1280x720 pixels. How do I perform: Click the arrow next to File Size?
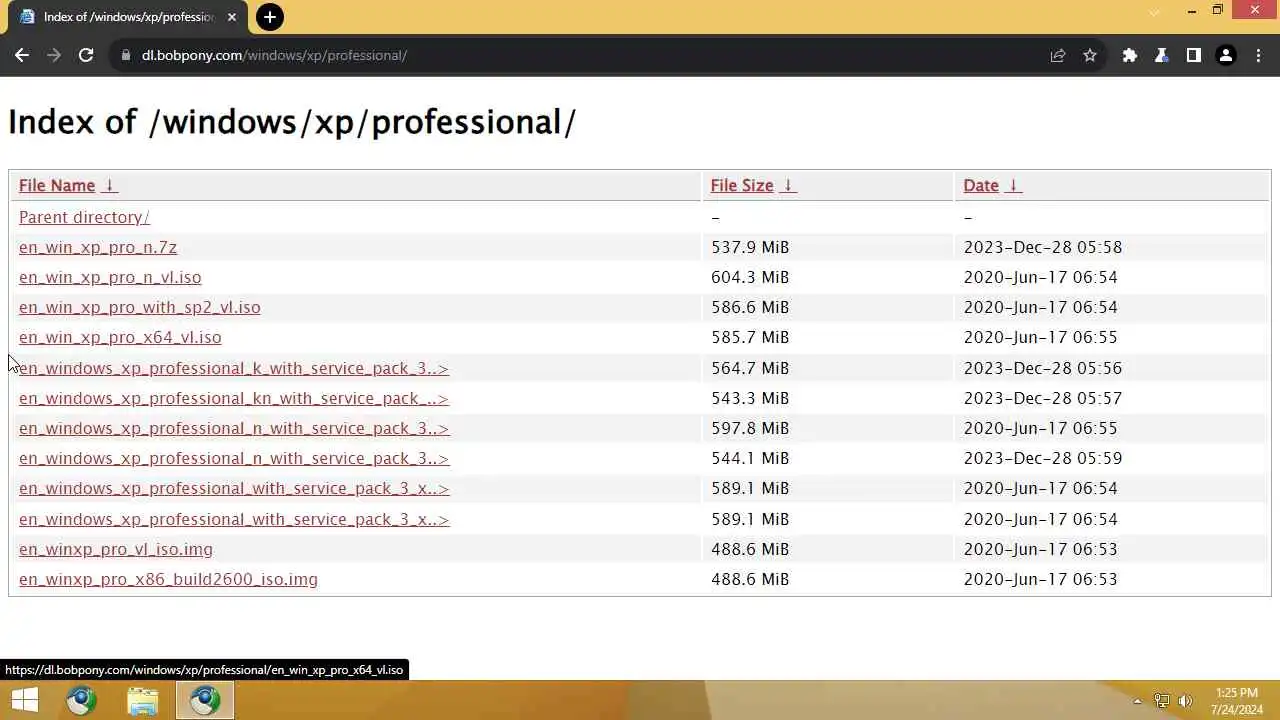click(x=788, y=185)
